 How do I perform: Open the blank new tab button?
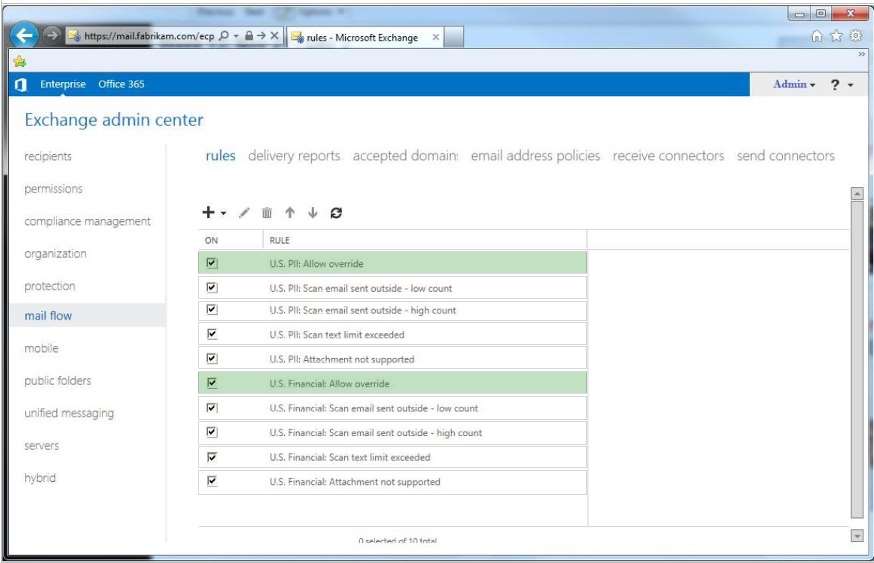pos(454,37)
